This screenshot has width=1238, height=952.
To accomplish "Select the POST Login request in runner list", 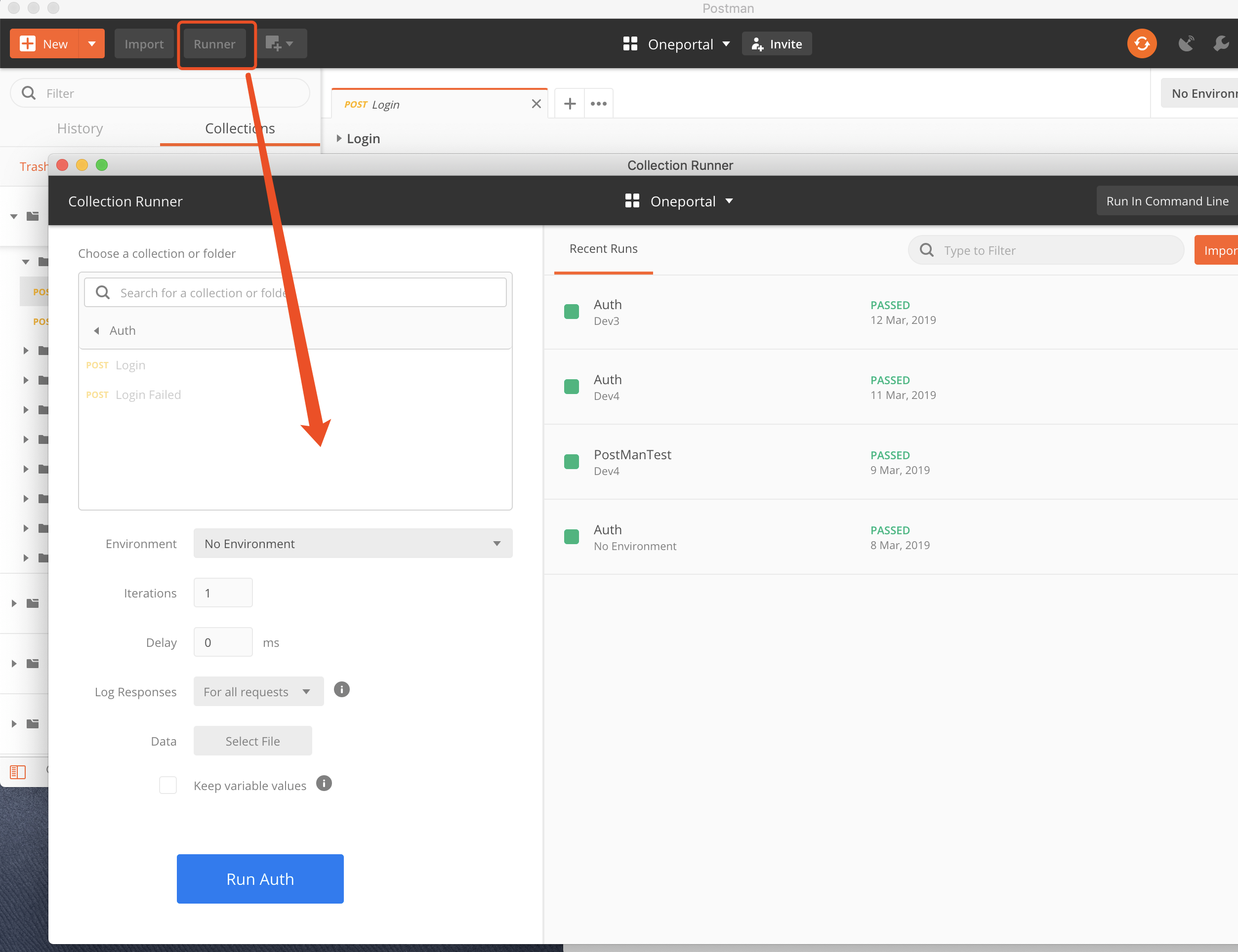I will coord(295,365).
